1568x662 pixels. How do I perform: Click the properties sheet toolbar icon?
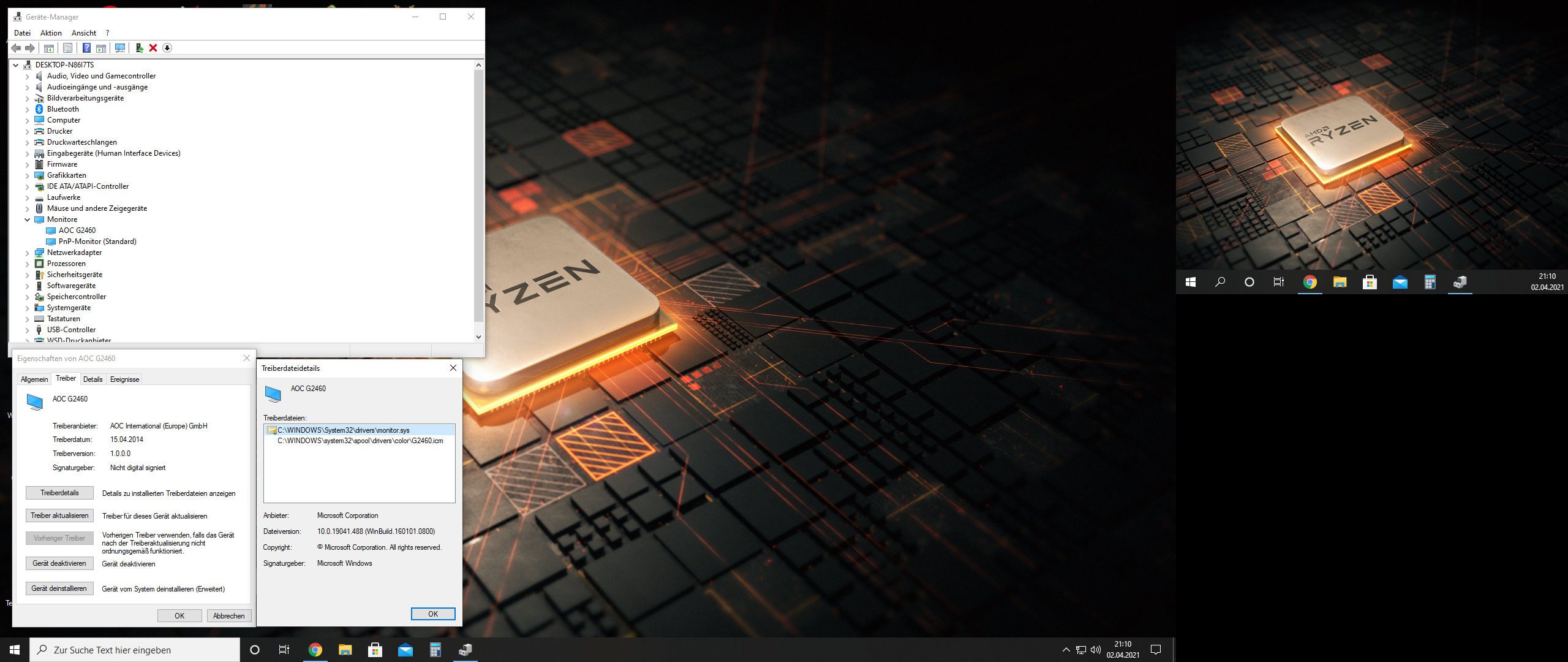68,48
